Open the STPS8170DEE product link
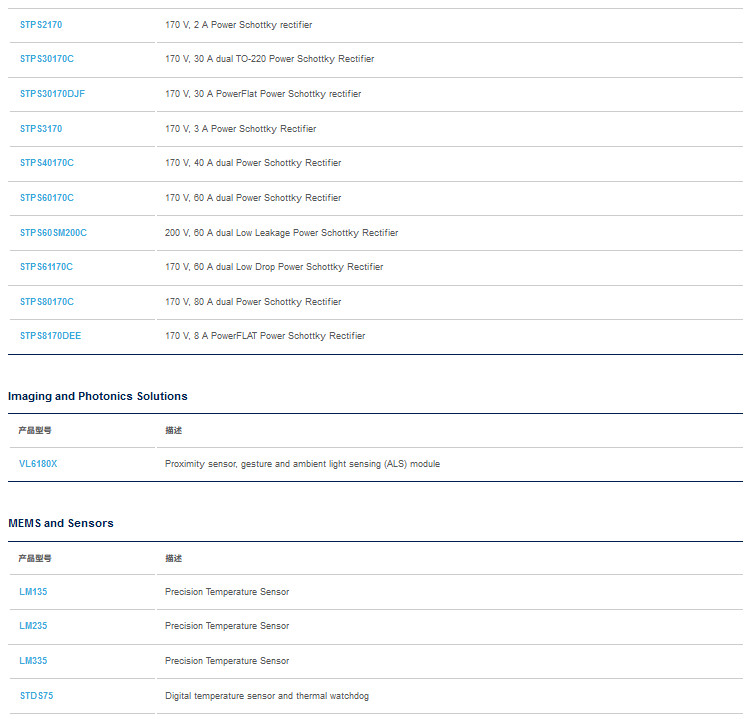 (51, 336)
